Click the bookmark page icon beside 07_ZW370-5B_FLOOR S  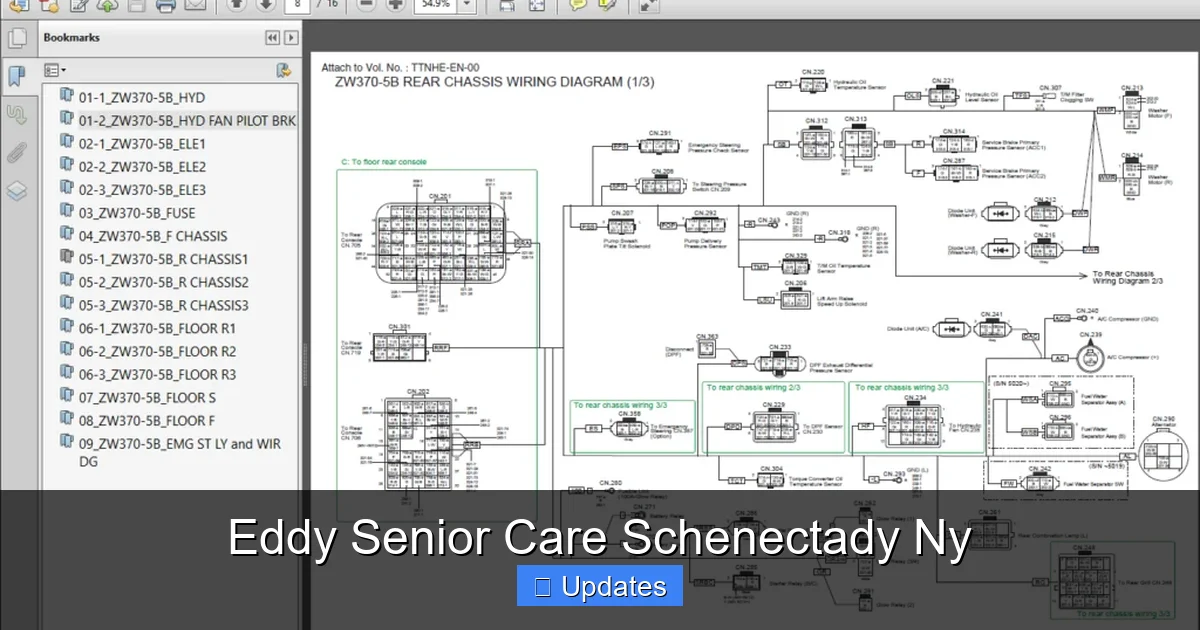point(67,396)
